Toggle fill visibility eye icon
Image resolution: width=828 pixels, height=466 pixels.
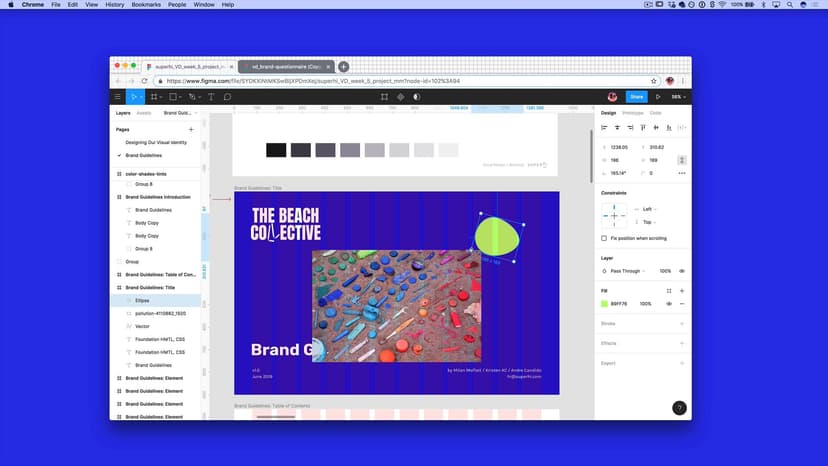670,303
